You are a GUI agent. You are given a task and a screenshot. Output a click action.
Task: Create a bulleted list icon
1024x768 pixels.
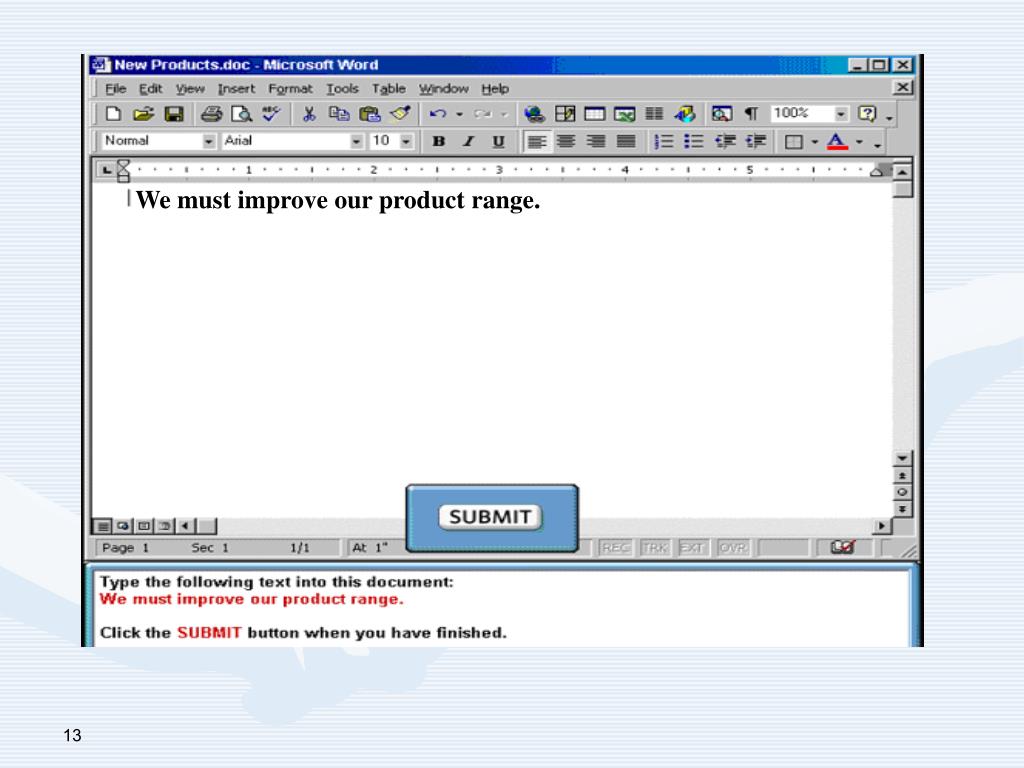point(694,142)
